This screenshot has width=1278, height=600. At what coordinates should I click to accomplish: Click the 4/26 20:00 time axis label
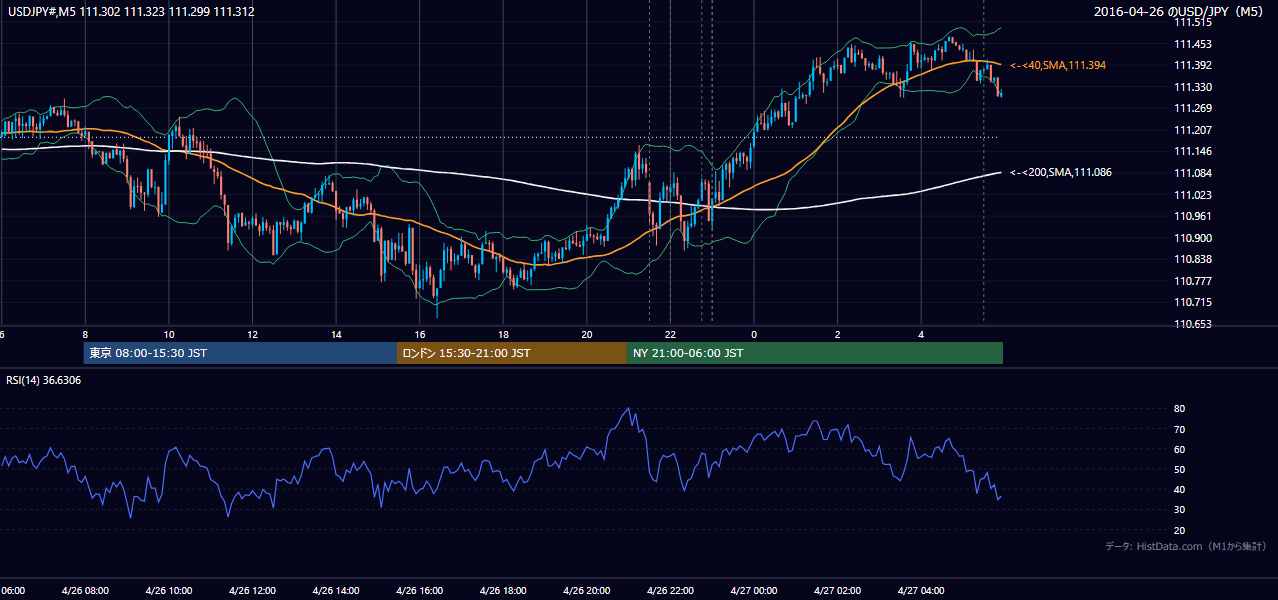[x=586, y=590]
